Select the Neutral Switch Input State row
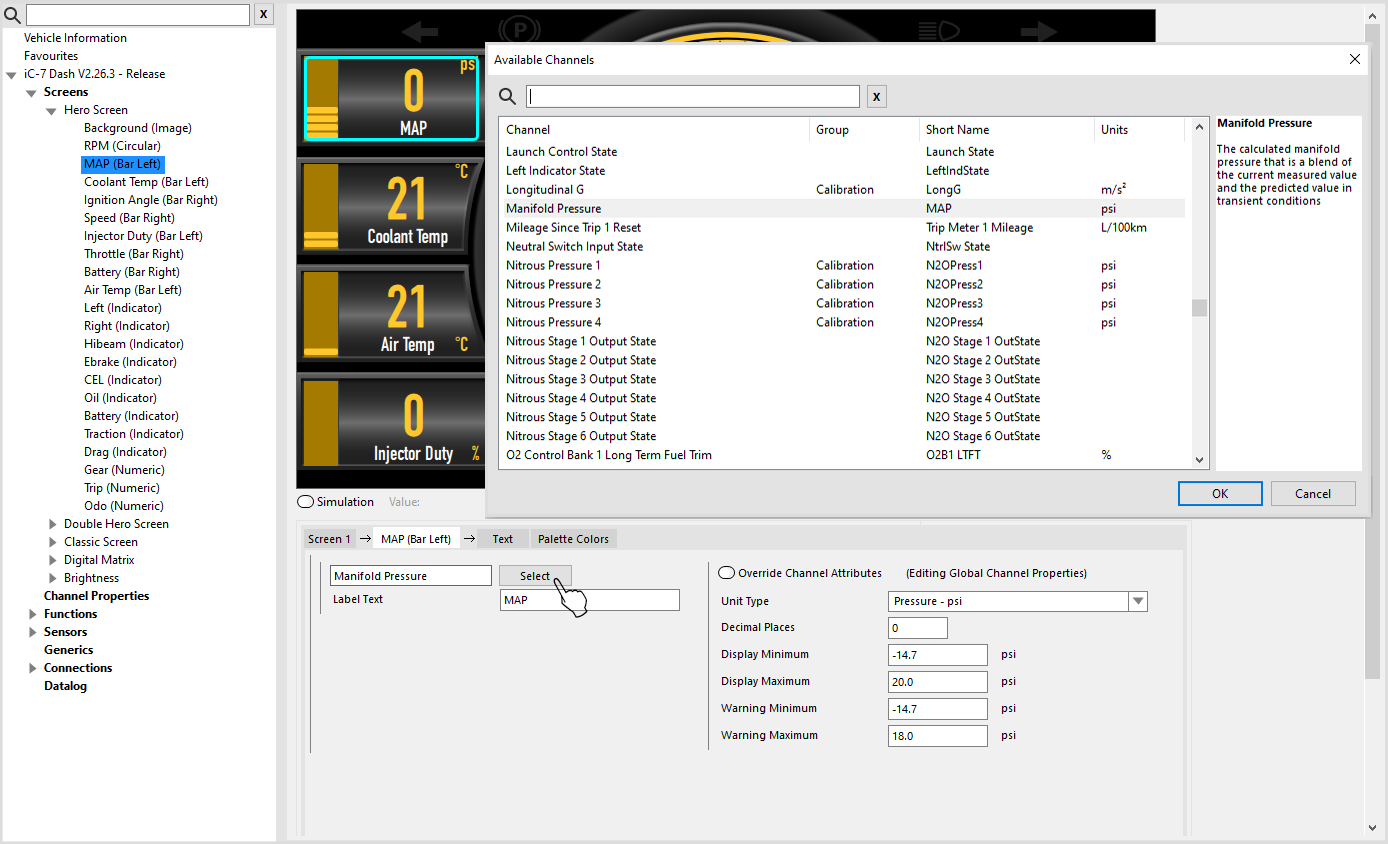1388x844 pixels. coord(842,247)
